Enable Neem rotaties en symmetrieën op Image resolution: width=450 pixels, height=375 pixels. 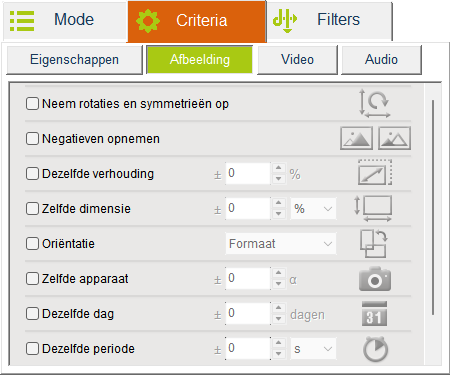point(32,104)
